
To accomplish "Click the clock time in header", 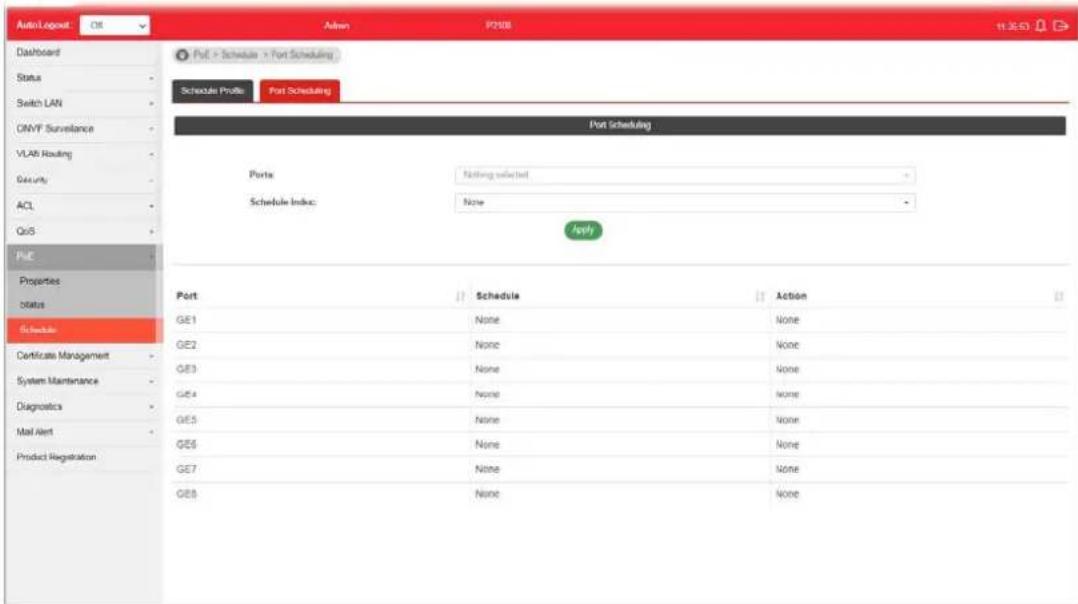I will pyautogui.click(x=1013, y=26).
